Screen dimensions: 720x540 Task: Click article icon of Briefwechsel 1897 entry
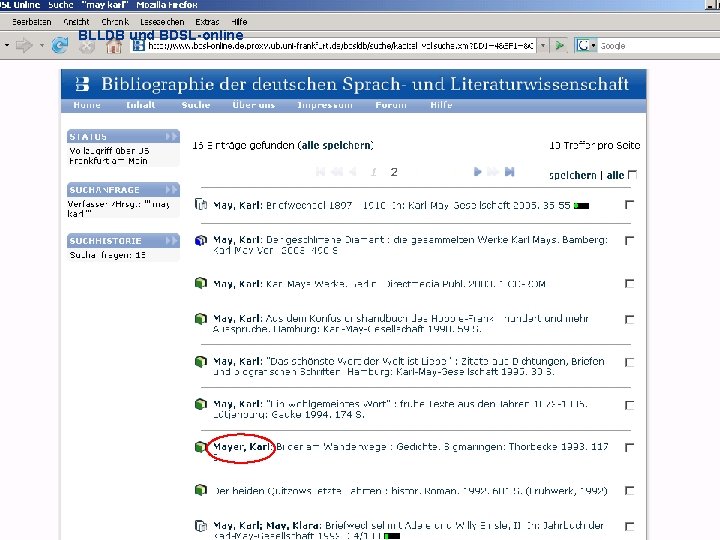point(201,204)
